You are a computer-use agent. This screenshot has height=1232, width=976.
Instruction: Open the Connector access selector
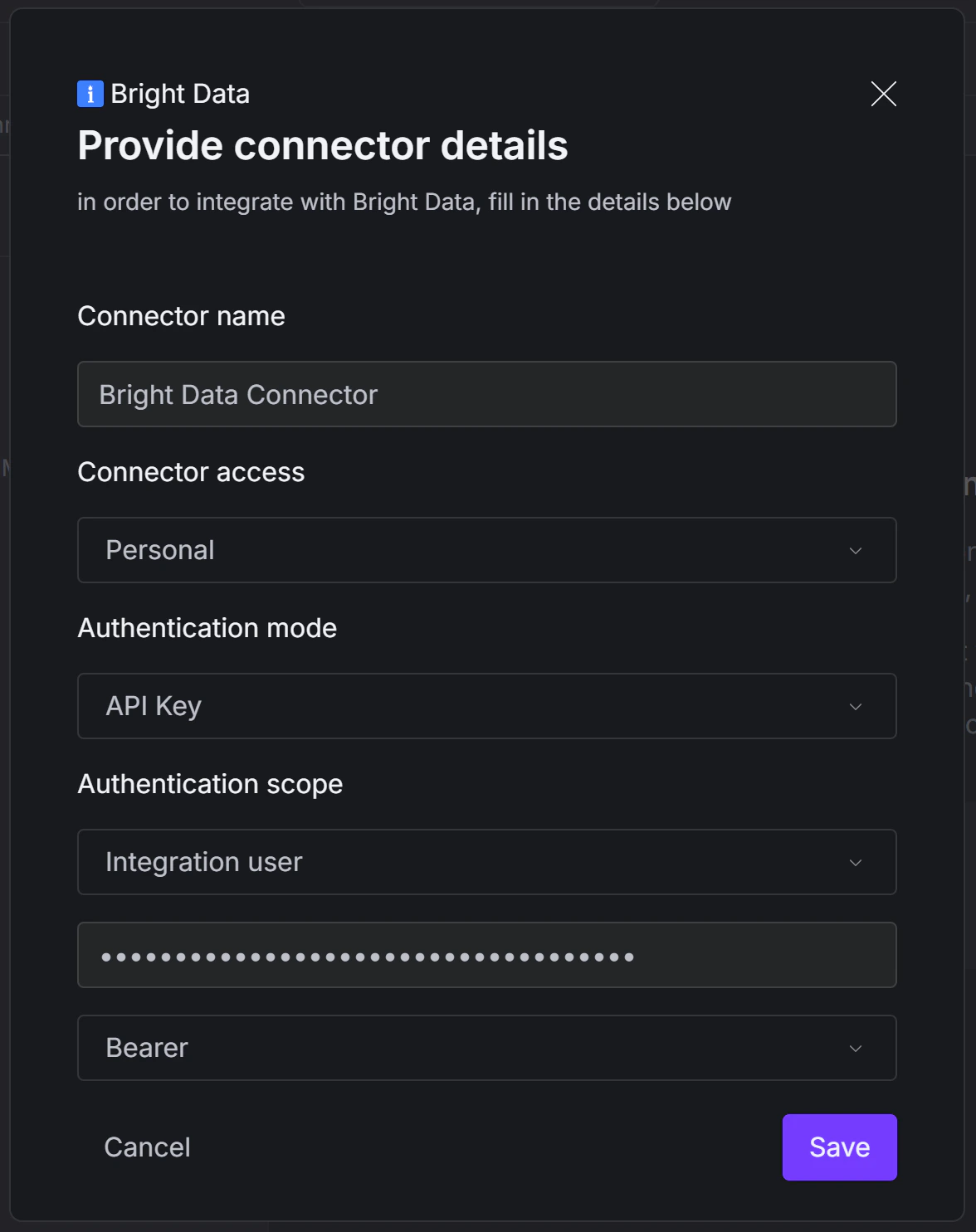click(x=487, y=550)
